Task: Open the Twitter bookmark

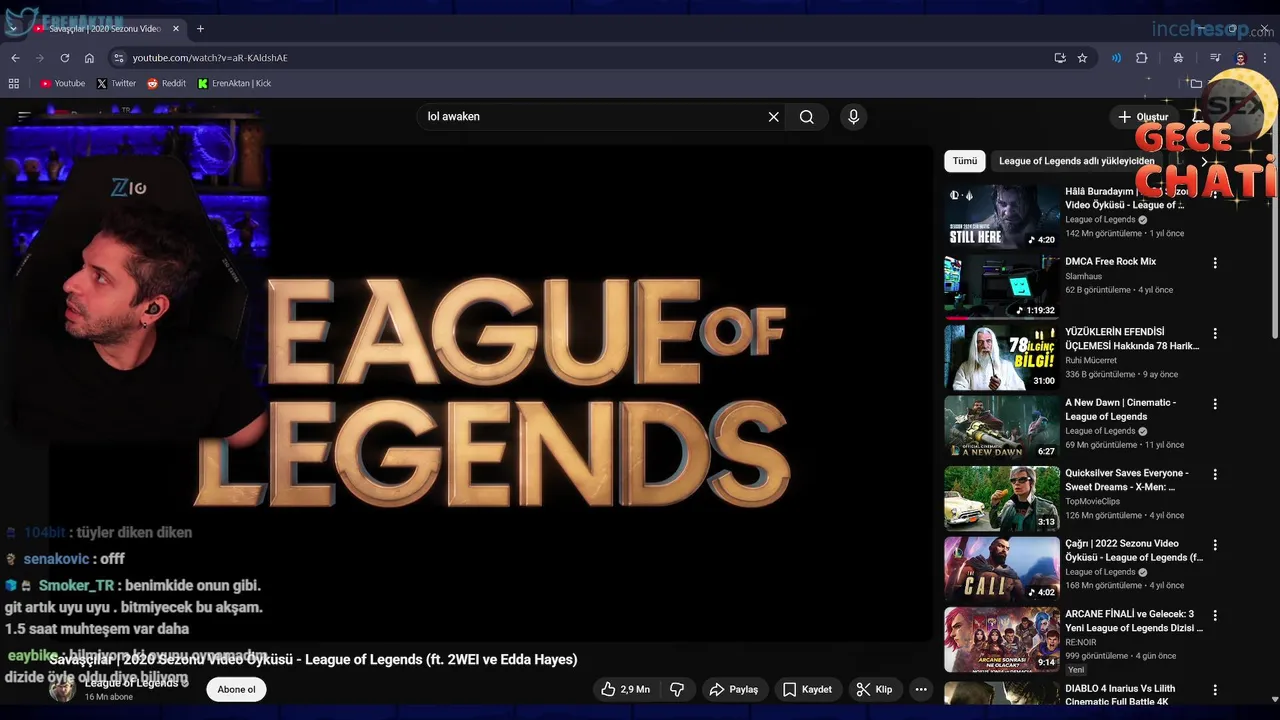Action: point(116,83)
